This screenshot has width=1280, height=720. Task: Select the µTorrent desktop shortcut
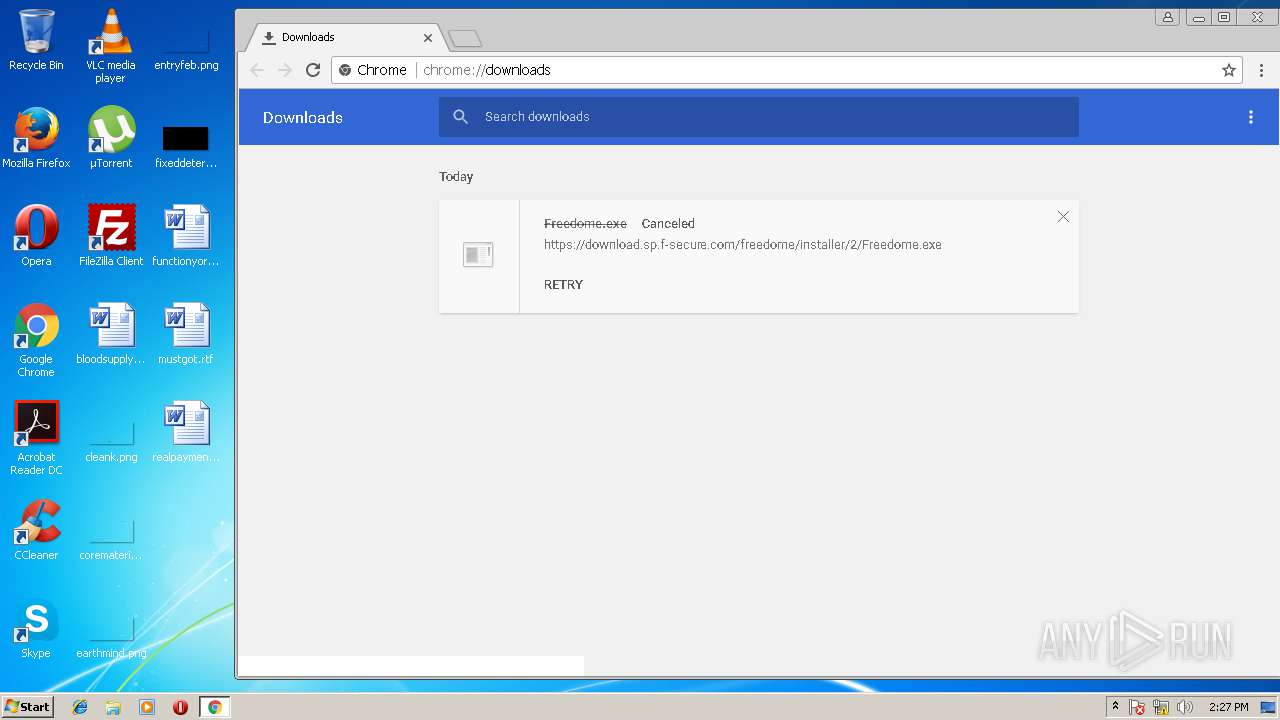coord(111,138)
